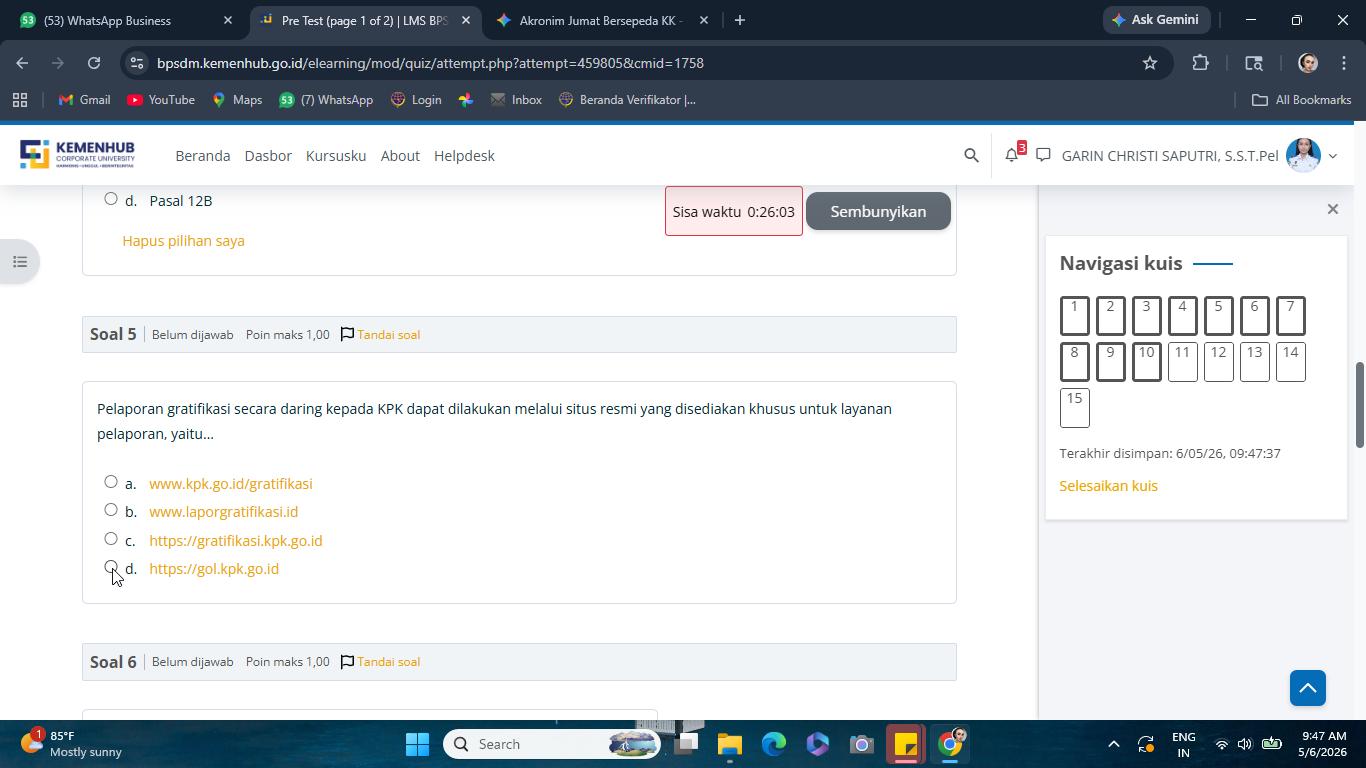Open the Chrome extensions puzzle icon

(x=1200, y=63)
